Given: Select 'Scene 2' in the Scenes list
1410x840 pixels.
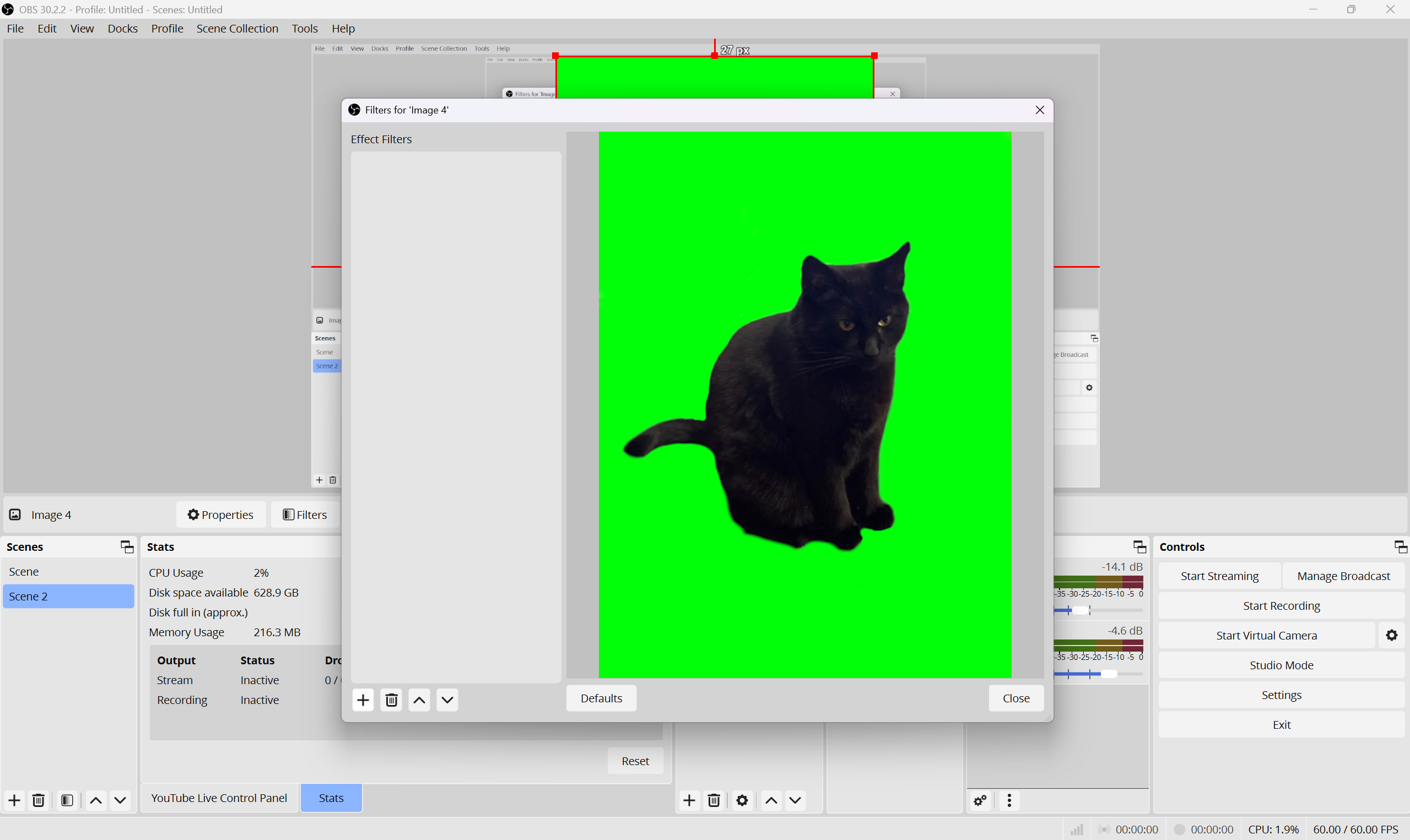Looking at the screenshot, I should click(x=68, y=597).
